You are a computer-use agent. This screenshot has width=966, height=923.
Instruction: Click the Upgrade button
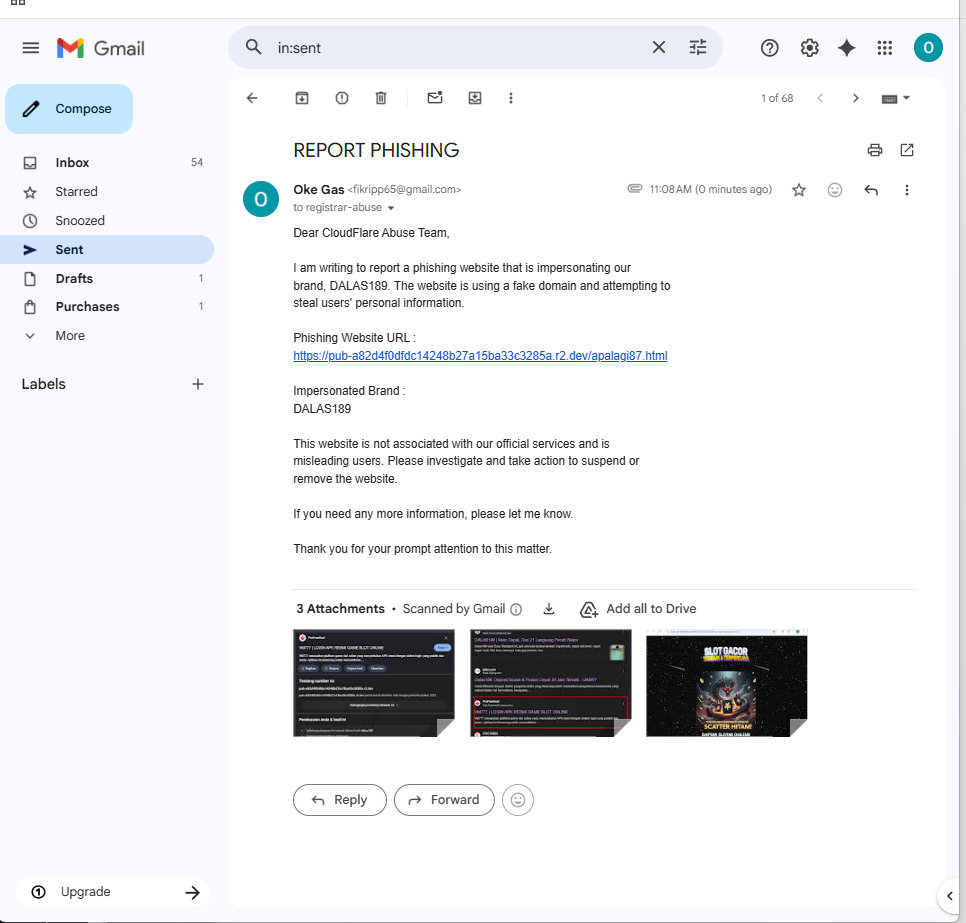pos(113,892)
